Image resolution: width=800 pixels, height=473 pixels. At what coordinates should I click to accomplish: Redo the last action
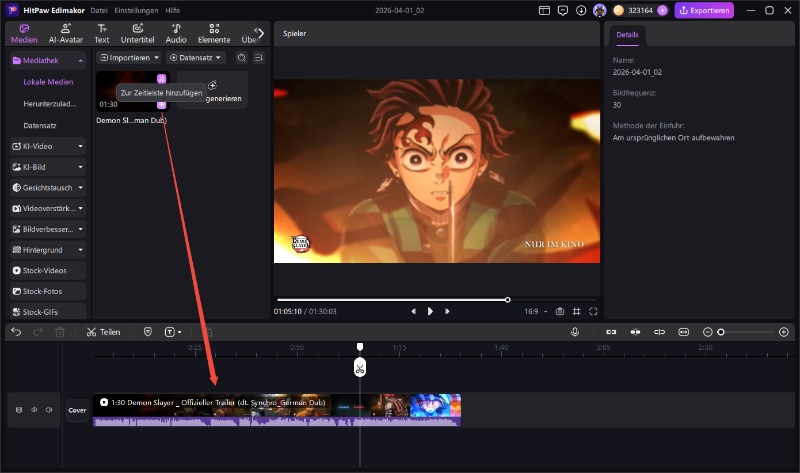(38, 332)
